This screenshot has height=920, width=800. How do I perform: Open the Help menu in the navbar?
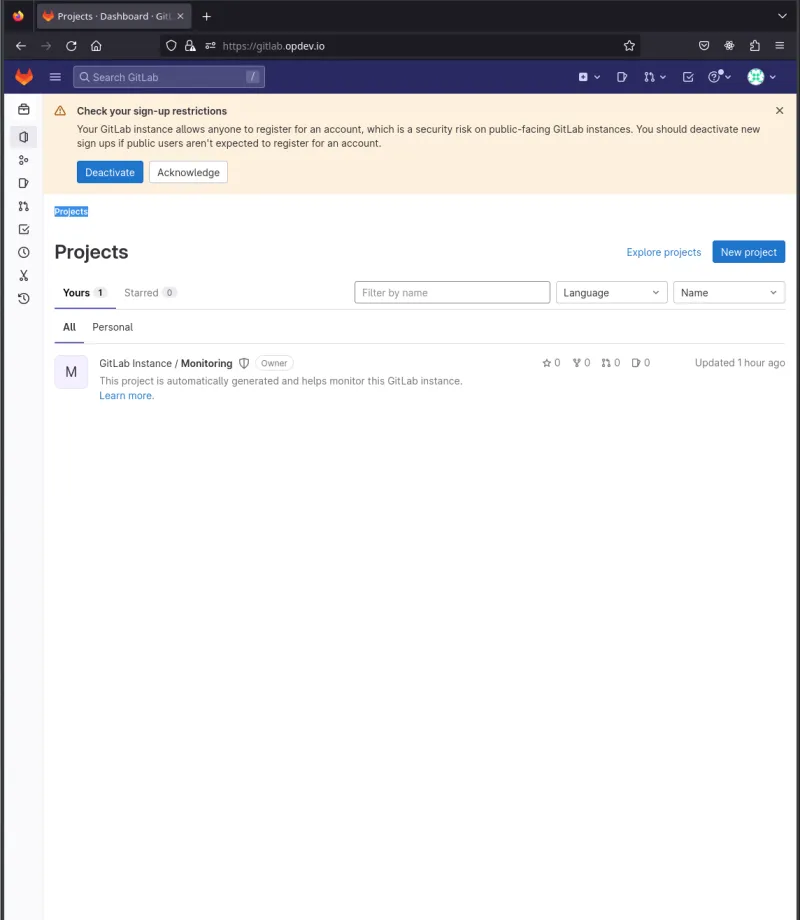click(715, 76)
